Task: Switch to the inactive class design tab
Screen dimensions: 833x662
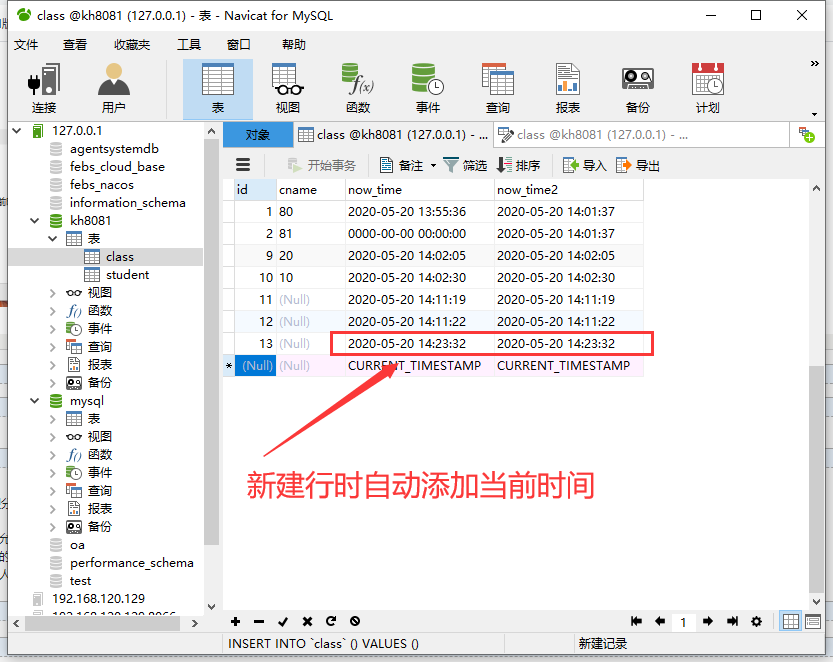Action: [641, 135]
